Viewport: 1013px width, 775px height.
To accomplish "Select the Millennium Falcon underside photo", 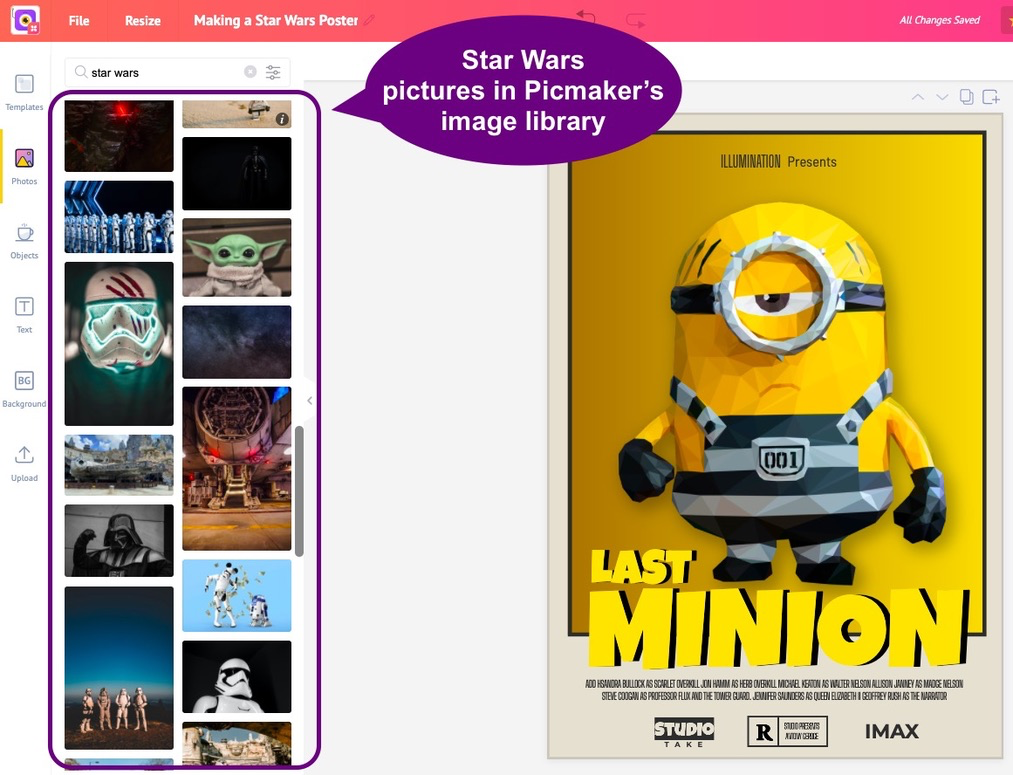I will click(x=236, y=469).
